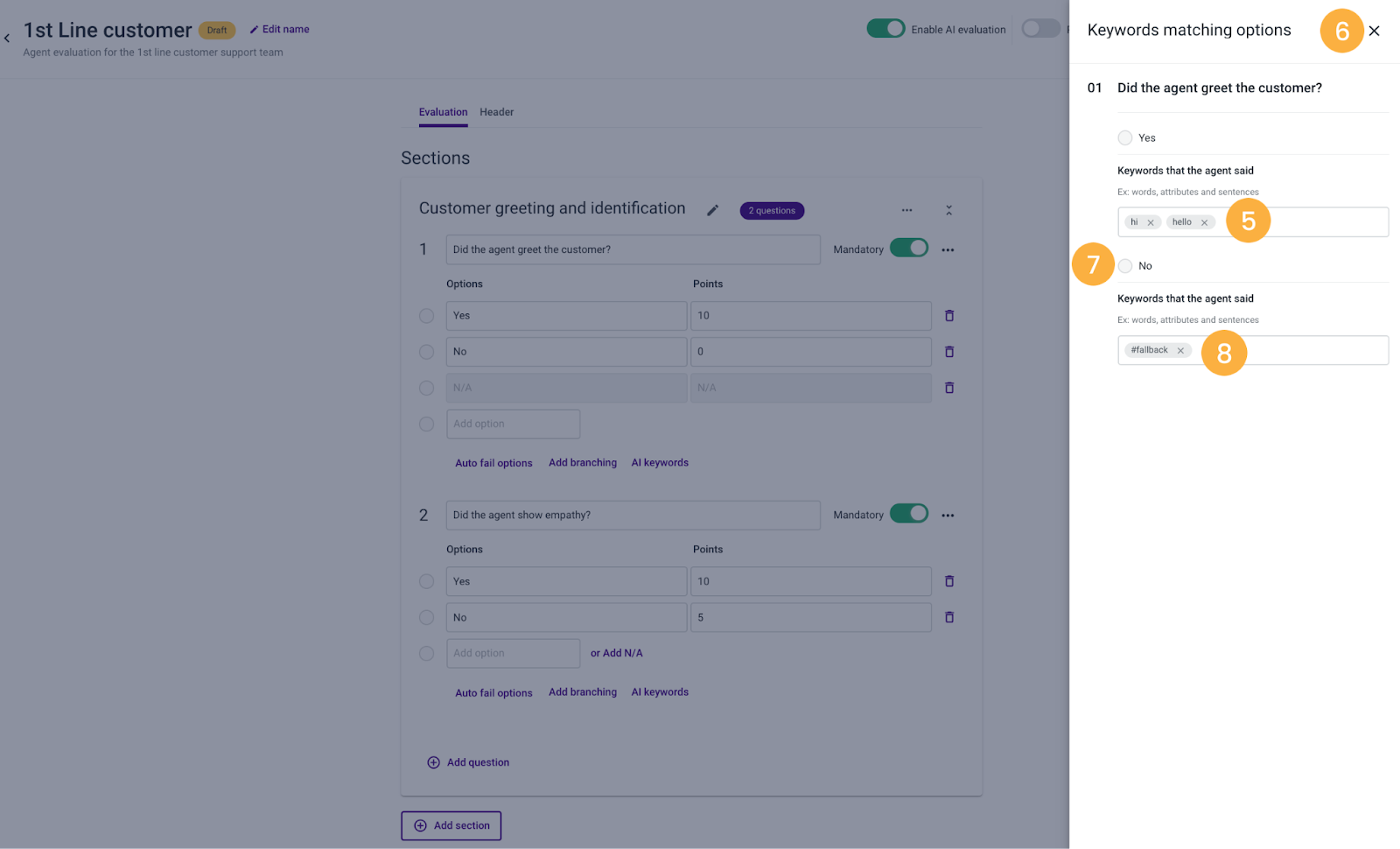1400x849 pixels.
Task: Select No radio in keywords panel
Action: tap(1125, 266)
